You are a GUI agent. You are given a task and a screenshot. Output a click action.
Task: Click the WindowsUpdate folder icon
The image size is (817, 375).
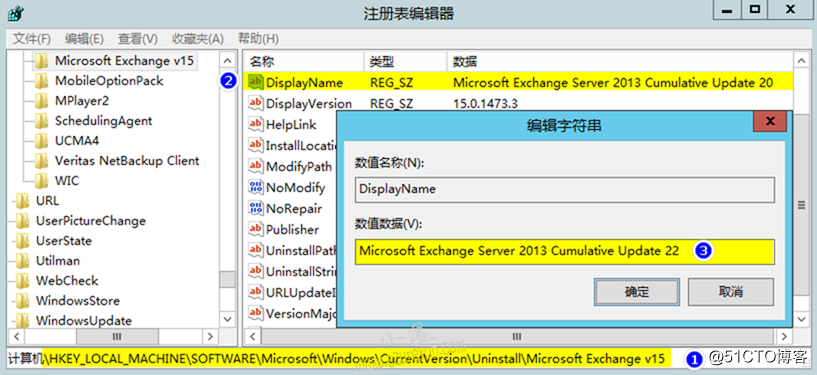point(23,320)
